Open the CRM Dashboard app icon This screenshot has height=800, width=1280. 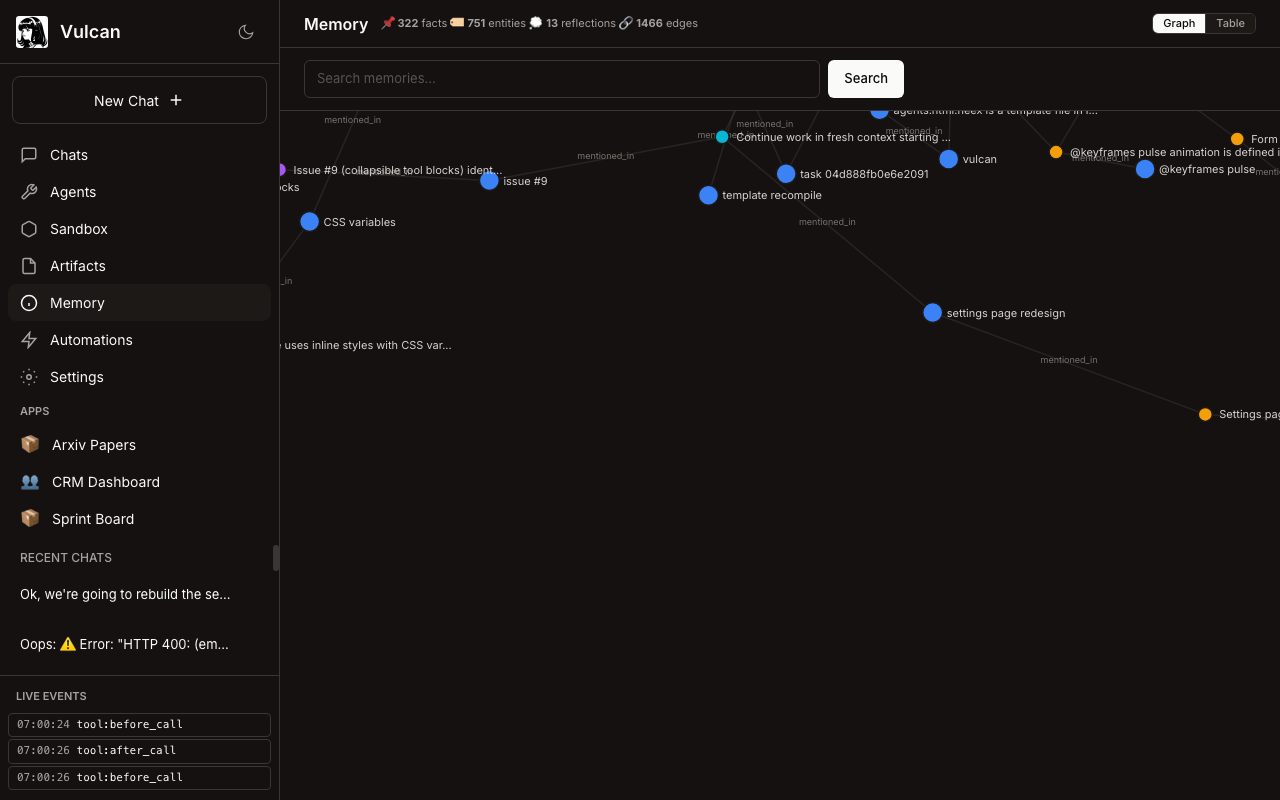click(x=30, y=482)
